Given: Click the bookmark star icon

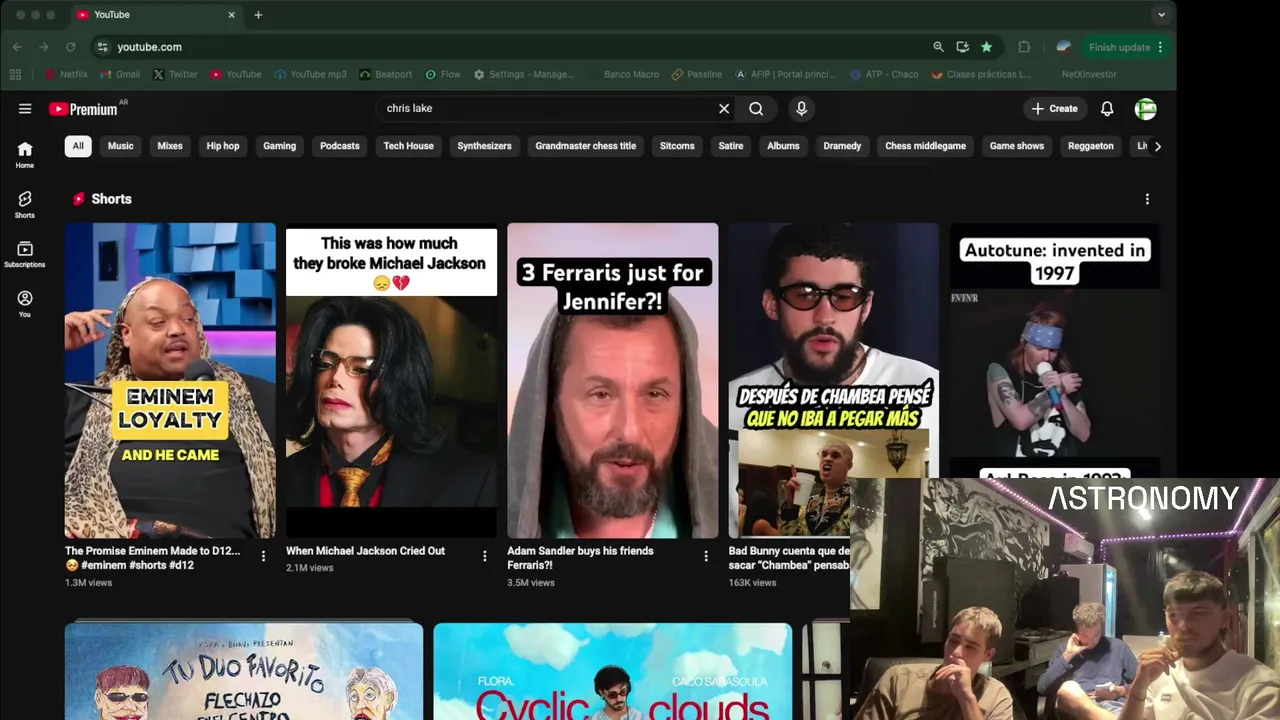Looking at the screenshot, I should coord(987,47).
